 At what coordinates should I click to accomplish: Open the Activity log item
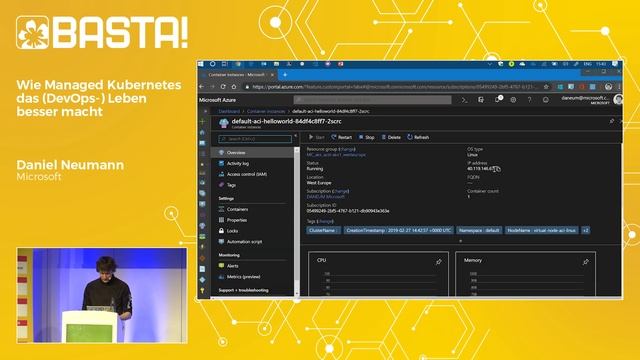252,163
